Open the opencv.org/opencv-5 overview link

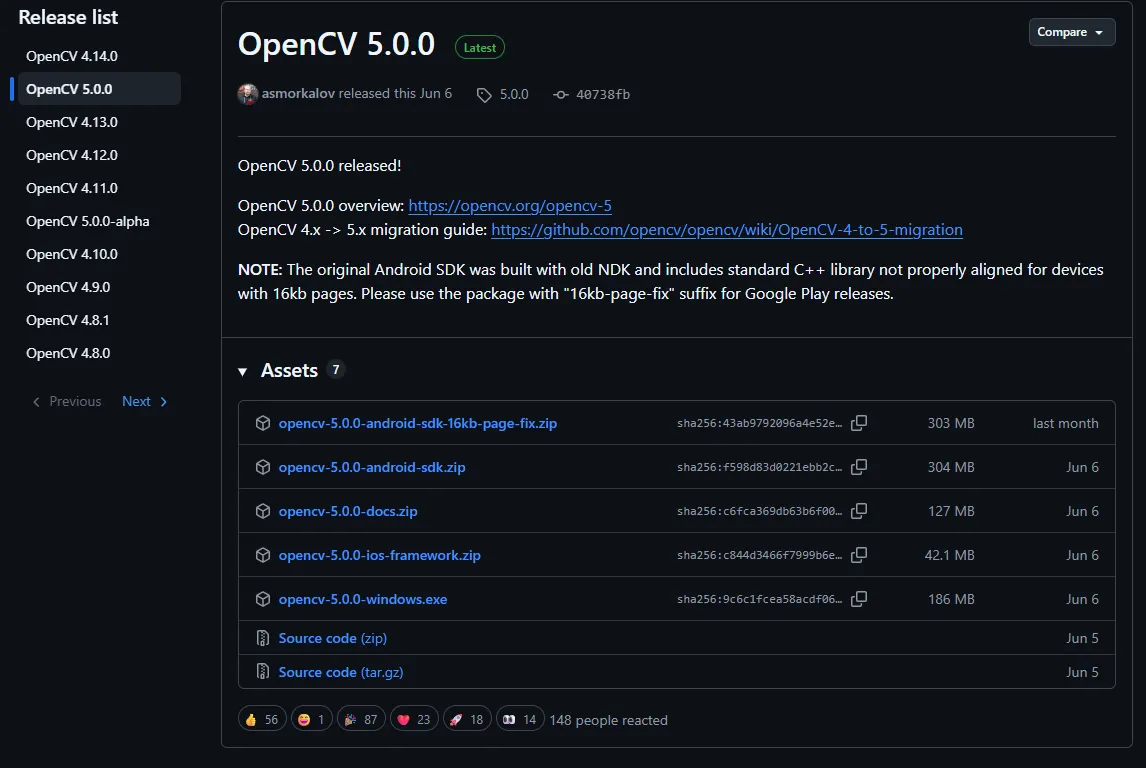[x=509, y=206]
